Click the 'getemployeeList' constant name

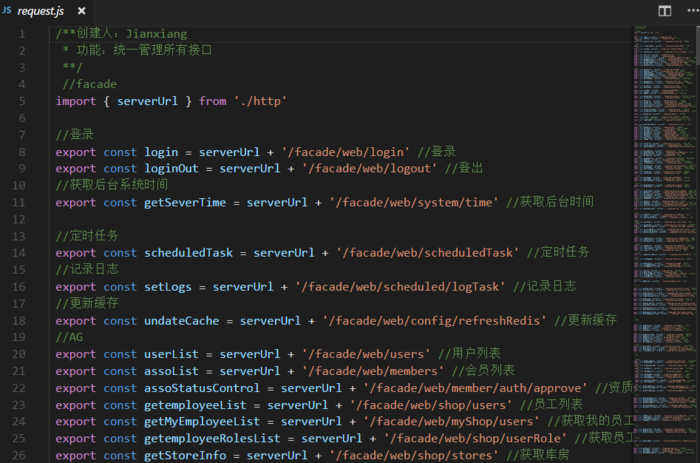click(195, 405)
